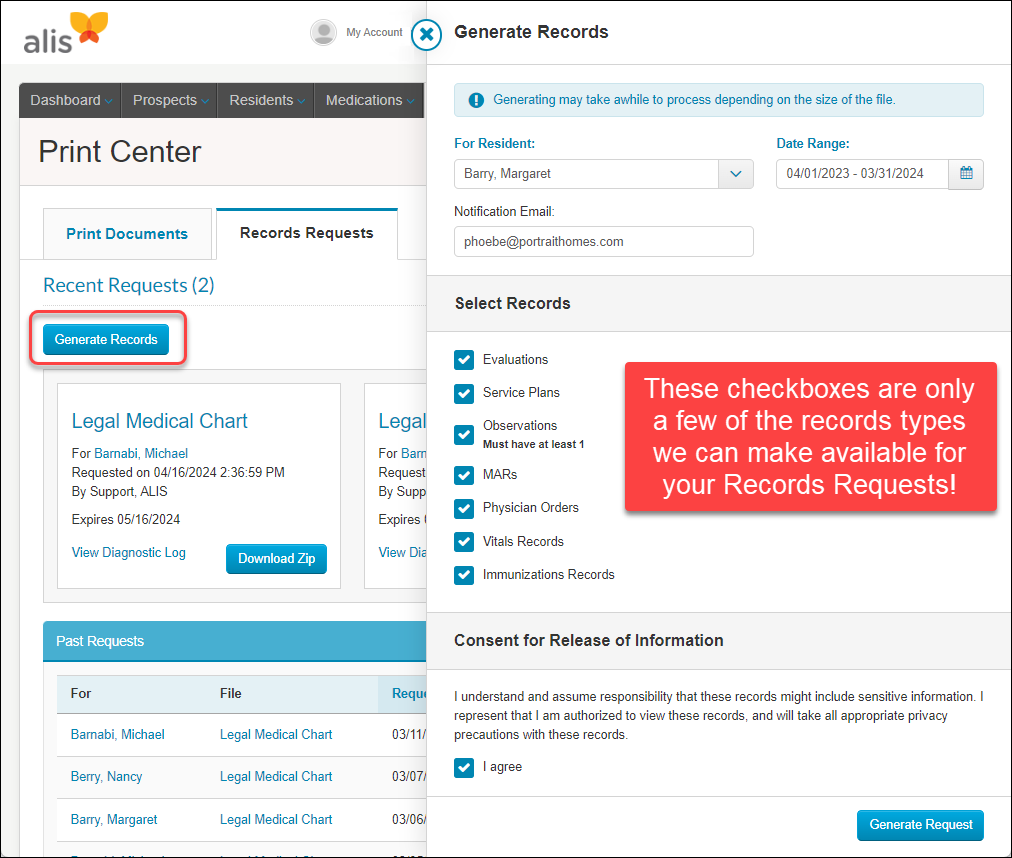Expand the For Resident dropdown arrow
Screen dimensions: 1012x858
coord(736,174)
